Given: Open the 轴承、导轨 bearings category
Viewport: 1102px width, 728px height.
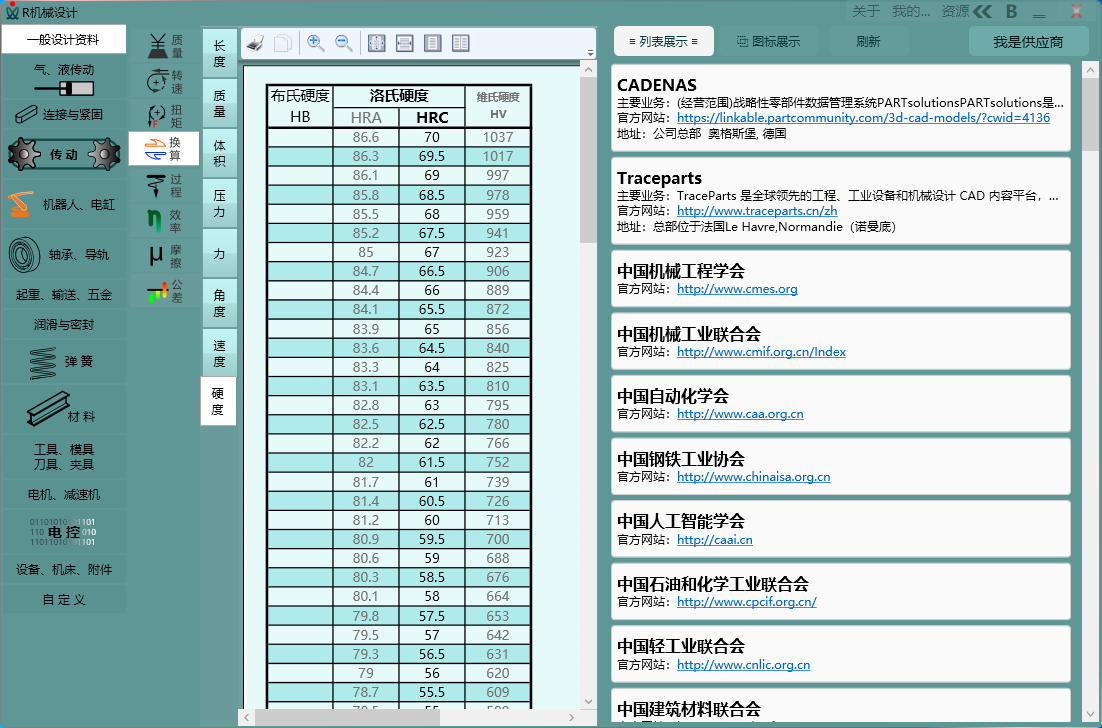Looking at the screenshot, I should click(64, 254).
